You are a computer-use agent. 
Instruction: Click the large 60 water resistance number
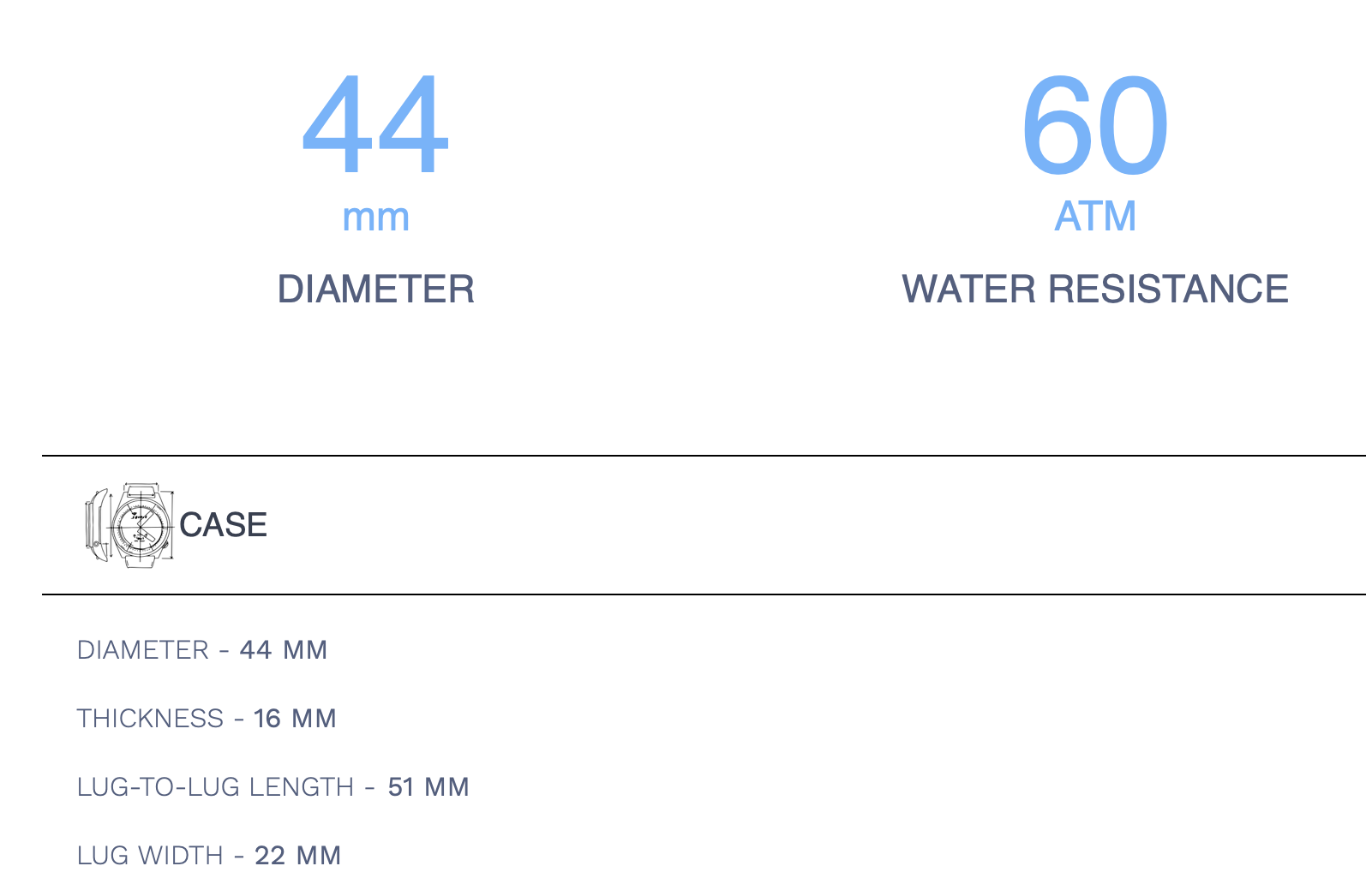click(1095, 125)
